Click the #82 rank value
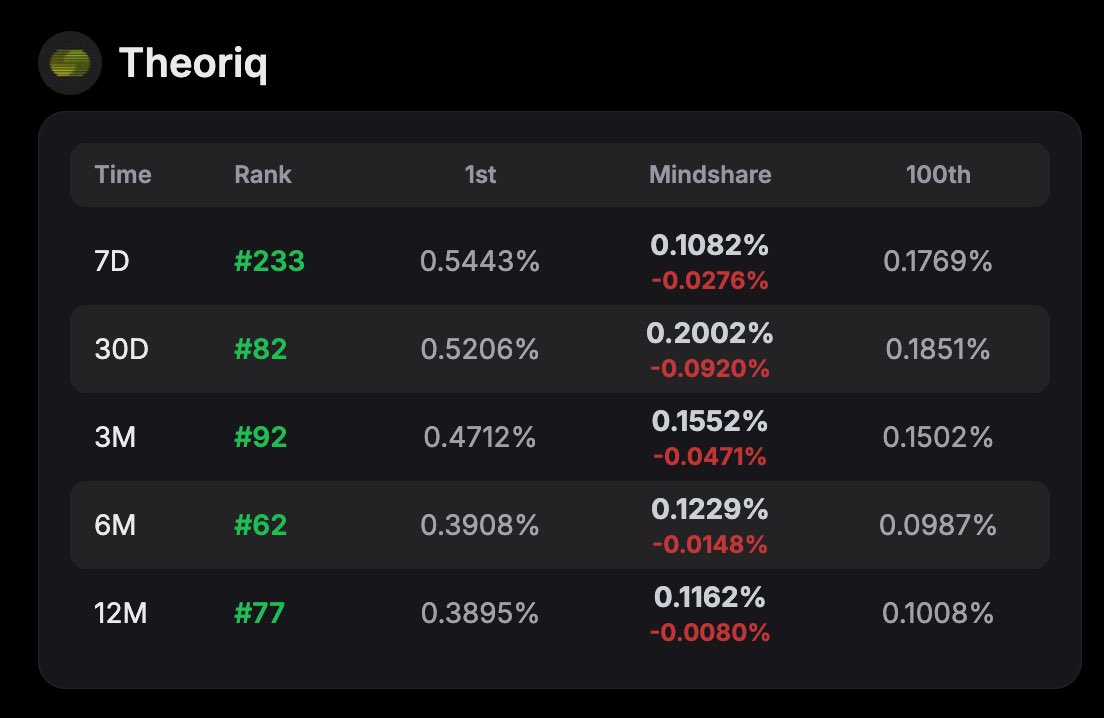This screenshot has height=718, width=1104. click(x=261, y=349)
